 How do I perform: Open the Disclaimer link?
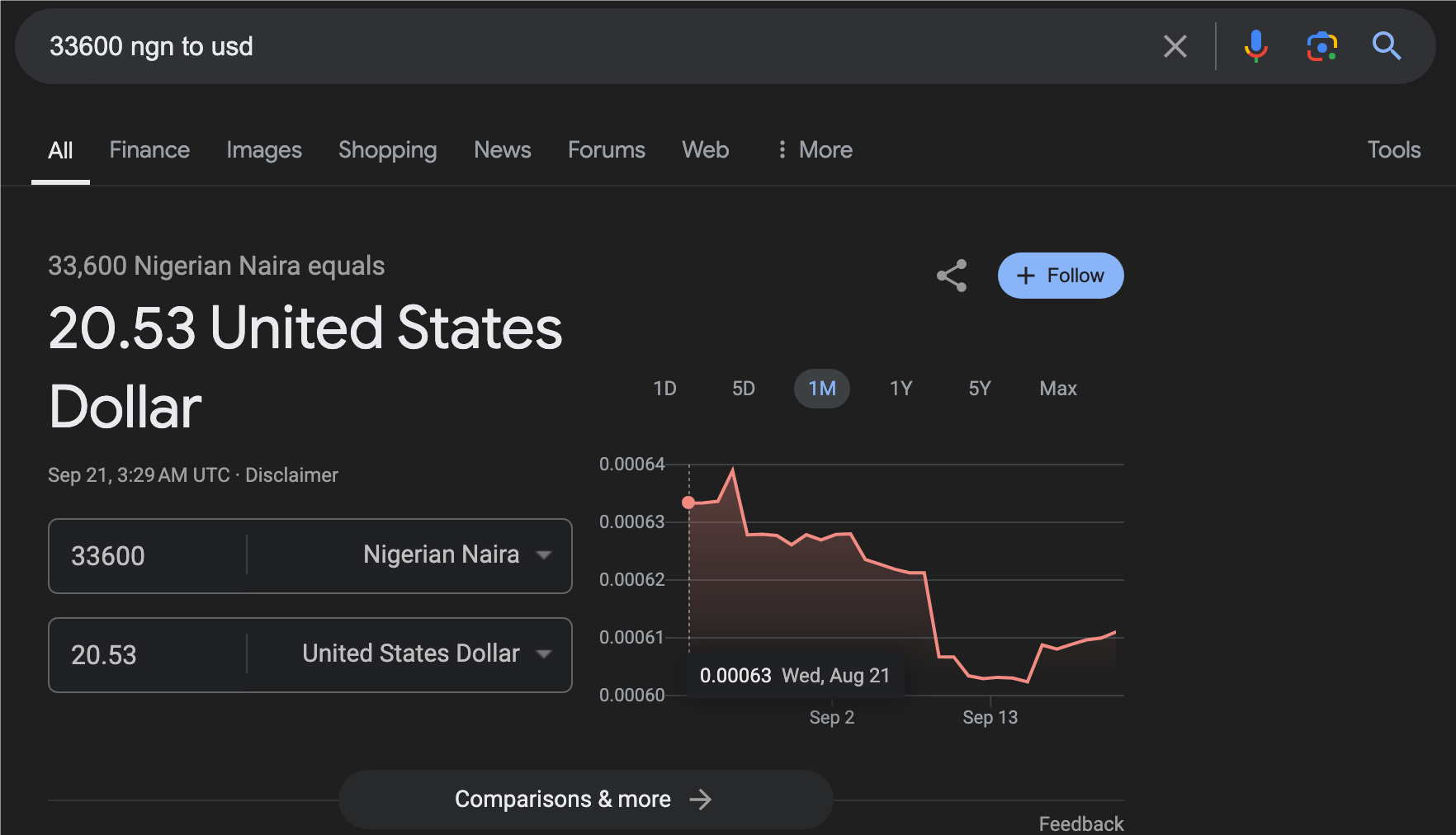click(x=291, y=475)
